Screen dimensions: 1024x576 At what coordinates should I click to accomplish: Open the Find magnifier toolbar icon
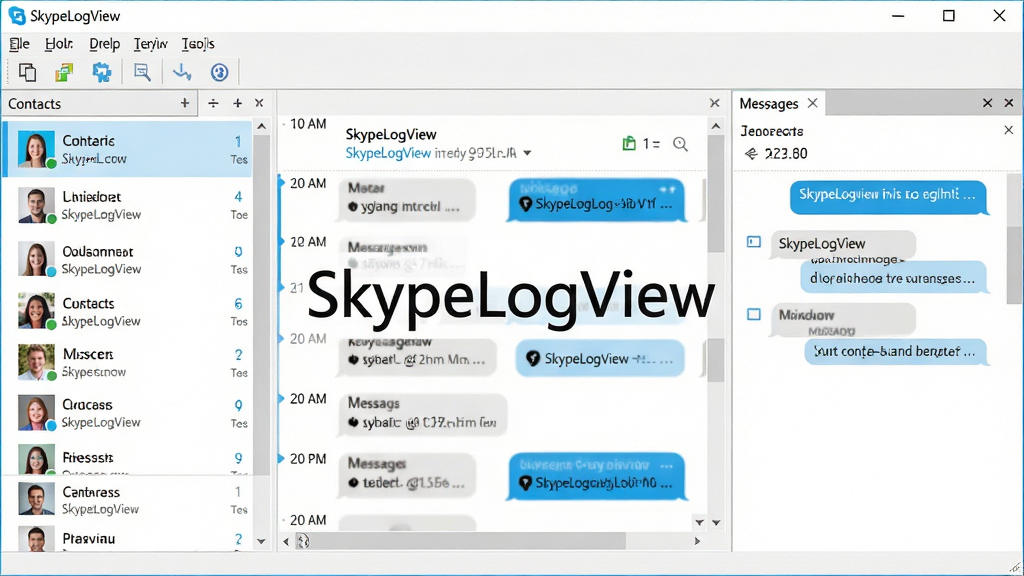pyautogui.click(x=142, y=72)
